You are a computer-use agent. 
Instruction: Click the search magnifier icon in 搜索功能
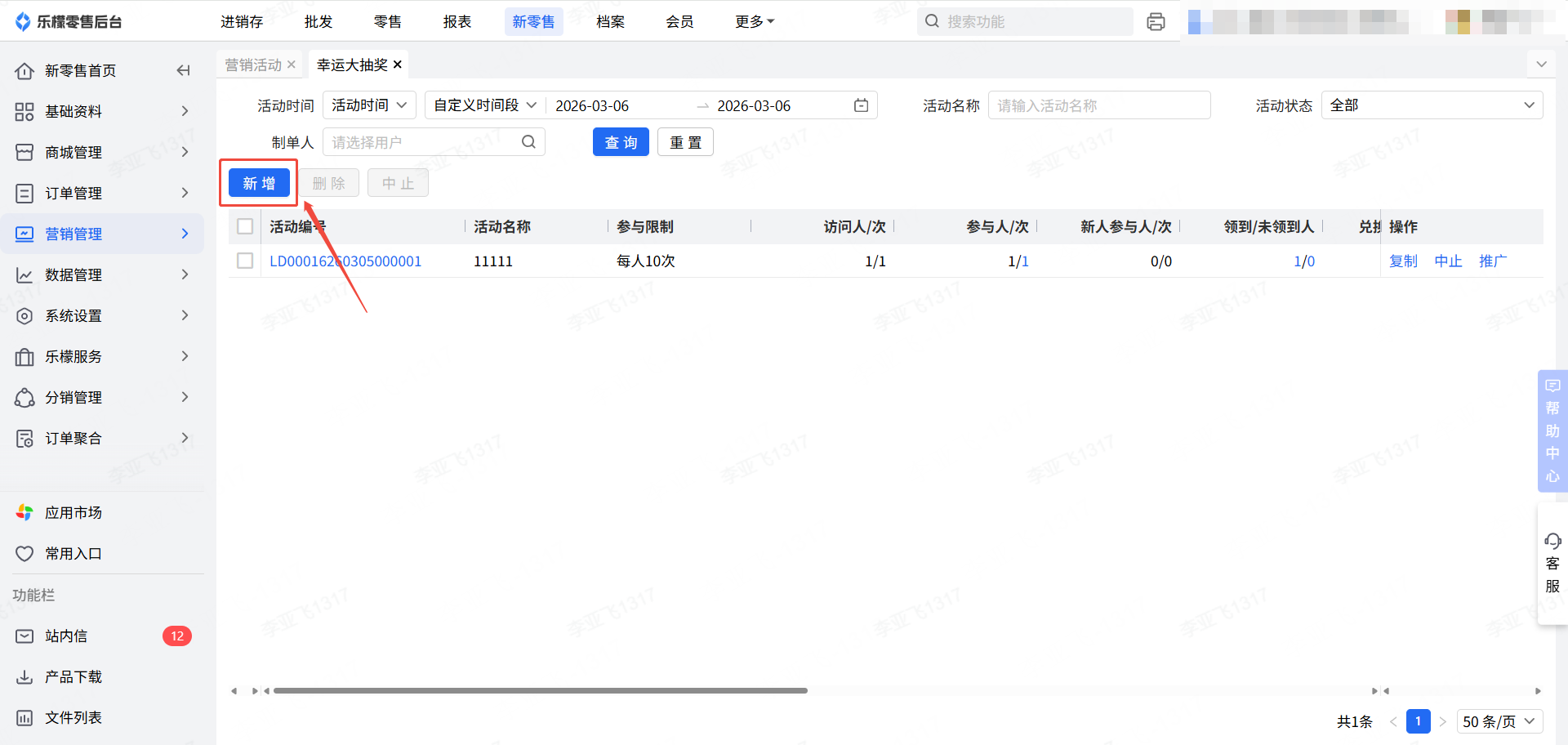click(932, 21)
